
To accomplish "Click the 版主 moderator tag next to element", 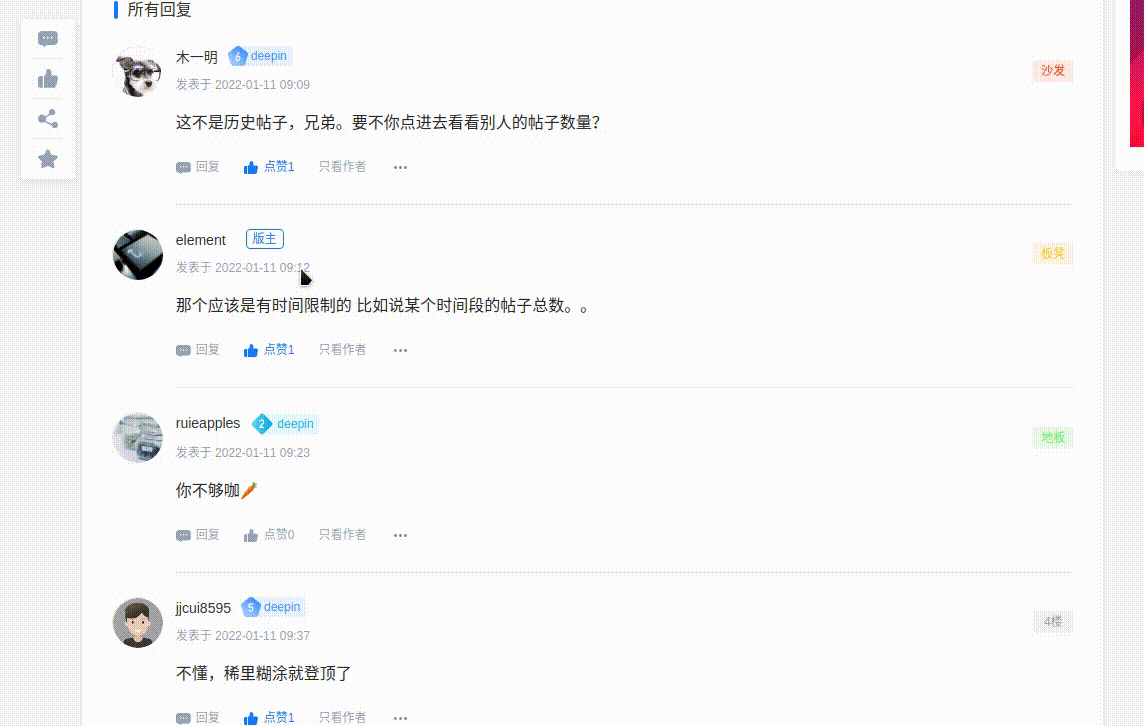I will 264,239.
